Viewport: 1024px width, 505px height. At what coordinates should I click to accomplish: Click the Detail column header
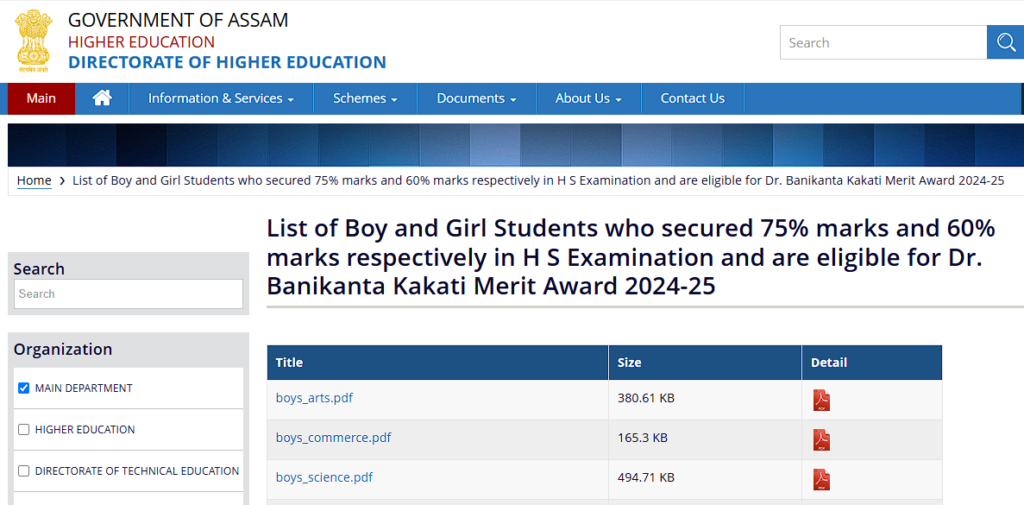(872, 363)
